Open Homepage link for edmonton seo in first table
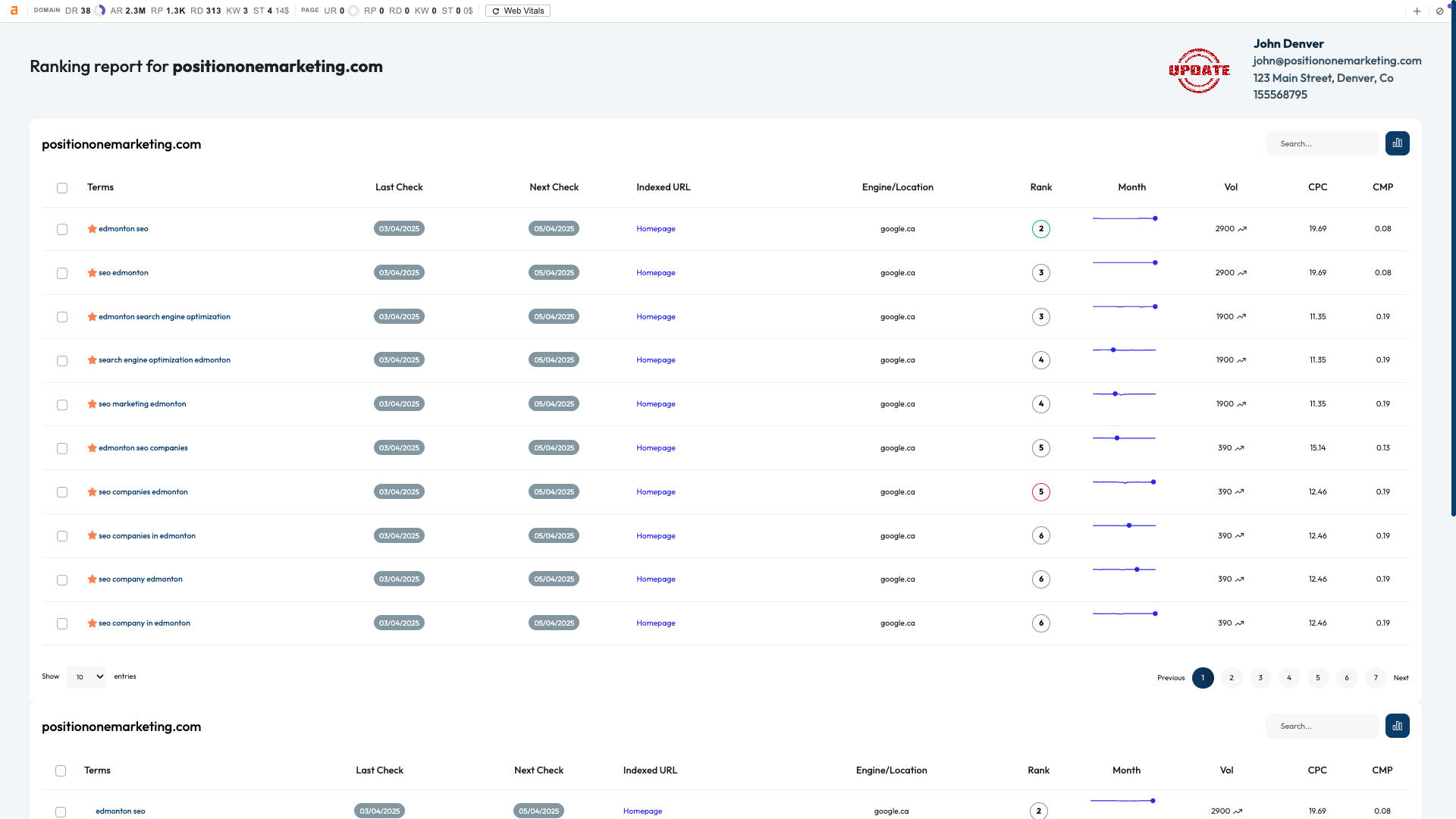This screenshot has height=819, width=1456. click(x=656, y=229)
